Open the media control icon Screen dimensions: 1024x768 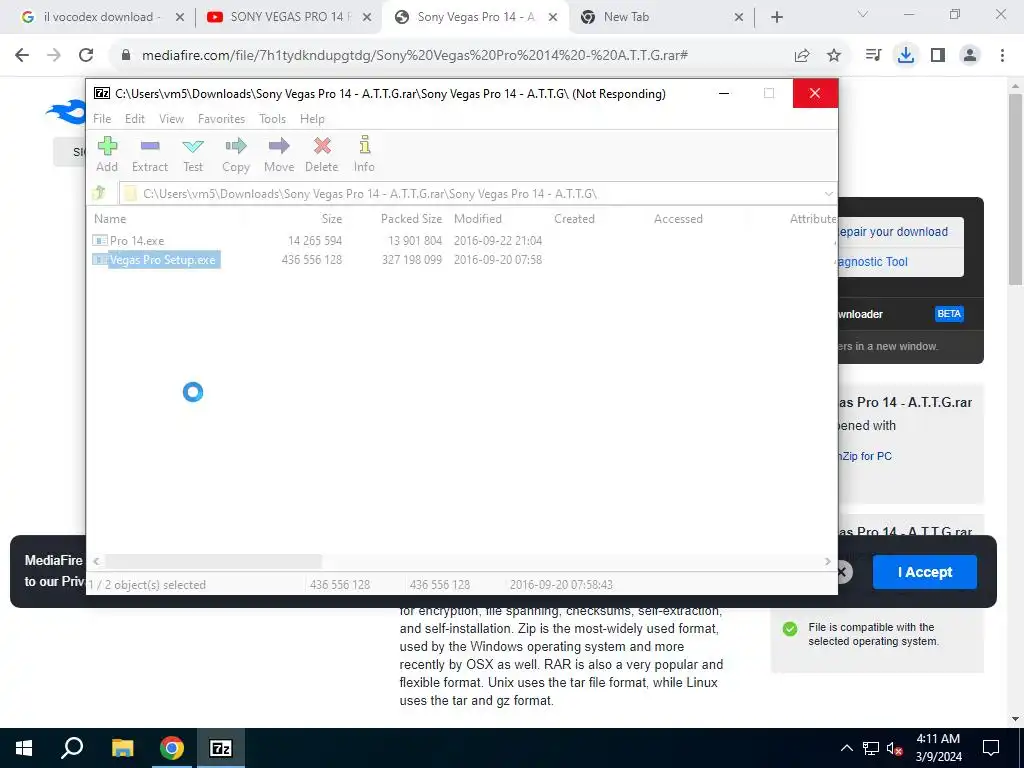pyautogui.click(x=873, y=56)
